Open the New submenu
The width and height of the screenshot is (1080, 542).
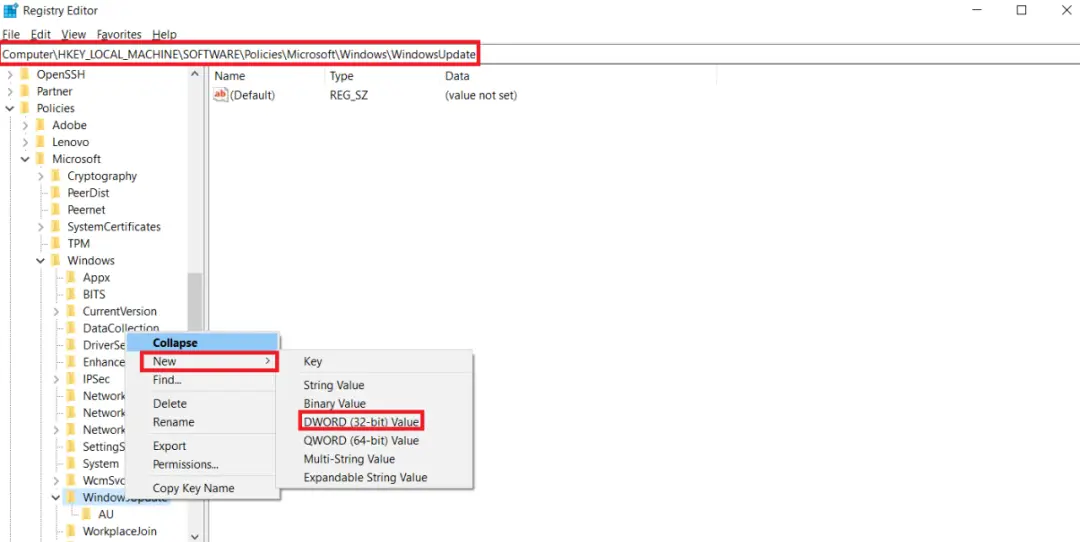209,361
